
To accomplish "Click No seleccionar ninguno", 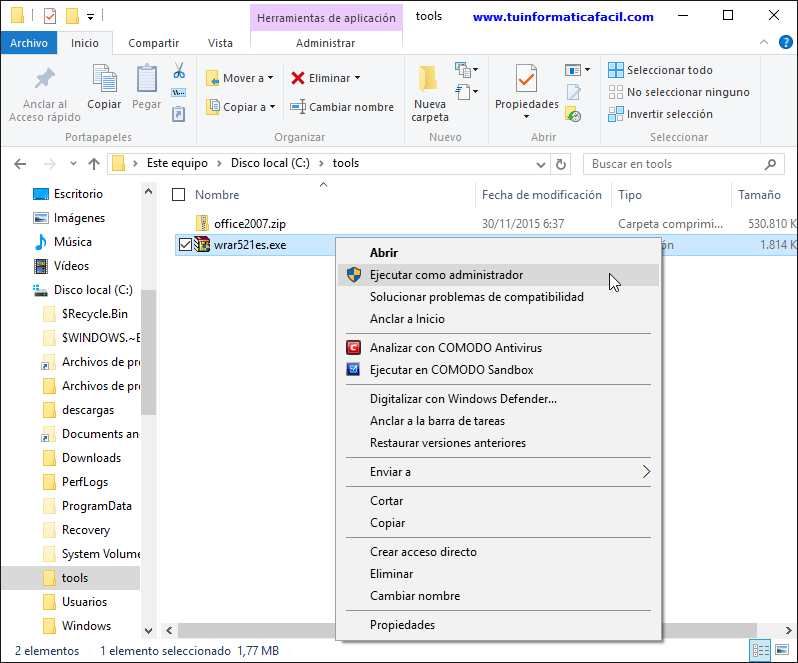I will (679, 92).
